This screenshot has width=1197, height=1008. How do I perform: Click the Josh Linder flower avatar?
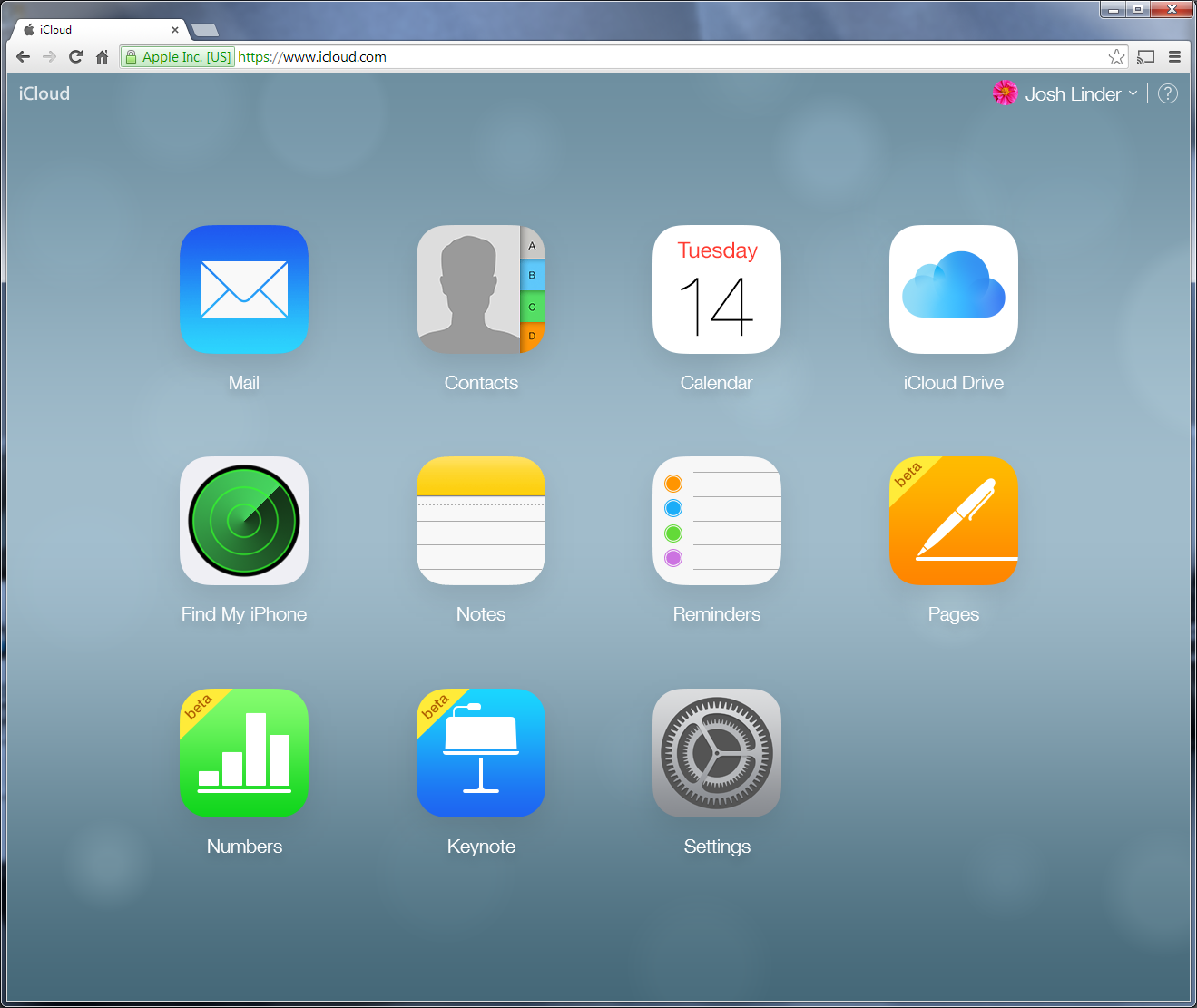click(1005, 93)
